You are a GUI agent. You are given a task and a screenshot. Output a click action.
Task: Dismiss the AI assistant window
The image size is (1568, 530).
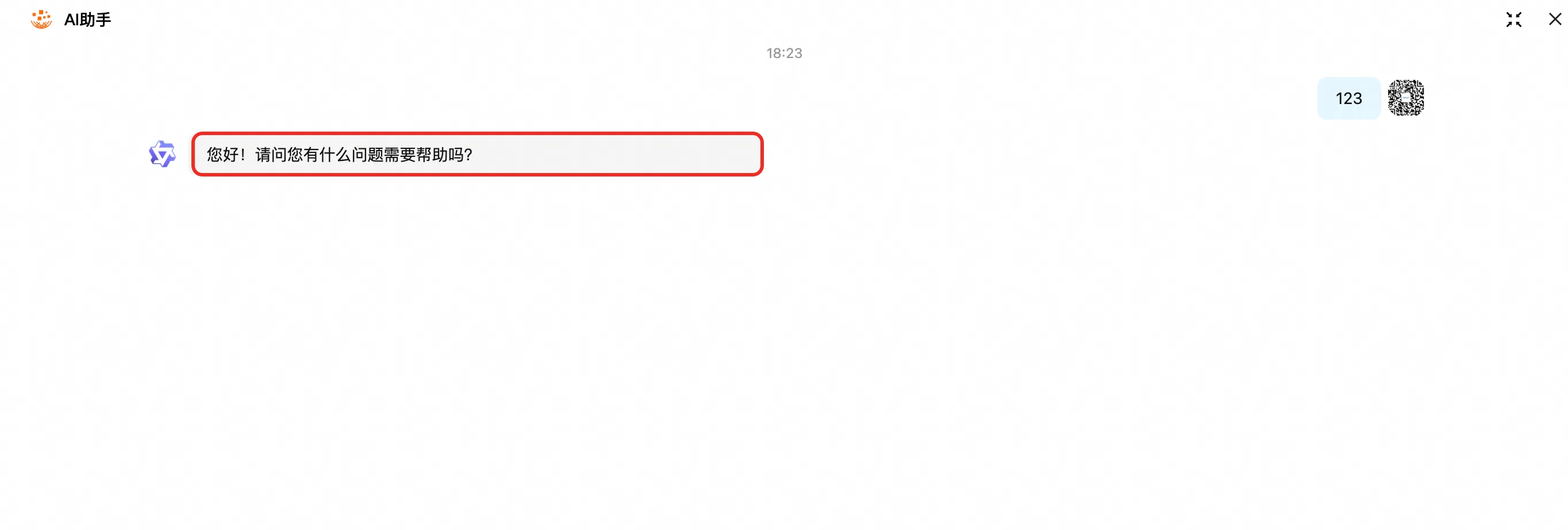click(1555, 20)
